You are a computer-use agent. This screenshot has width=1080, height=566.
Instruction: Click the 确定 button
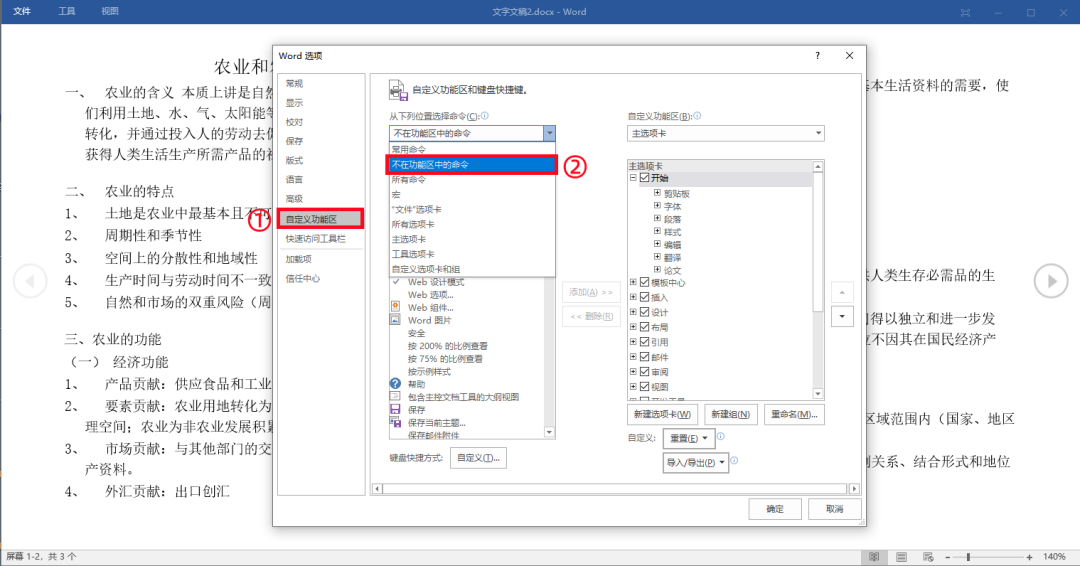coord(775,509)
